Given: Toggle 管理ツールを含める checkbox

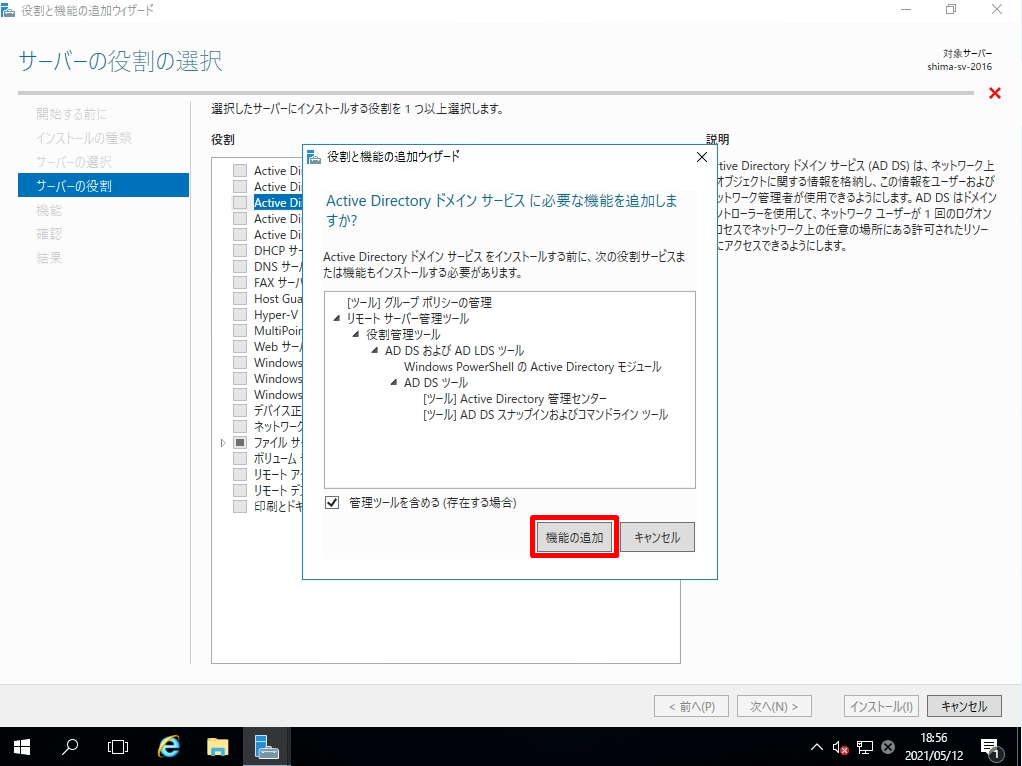Looking at the screenshot, I should [332, 503].
